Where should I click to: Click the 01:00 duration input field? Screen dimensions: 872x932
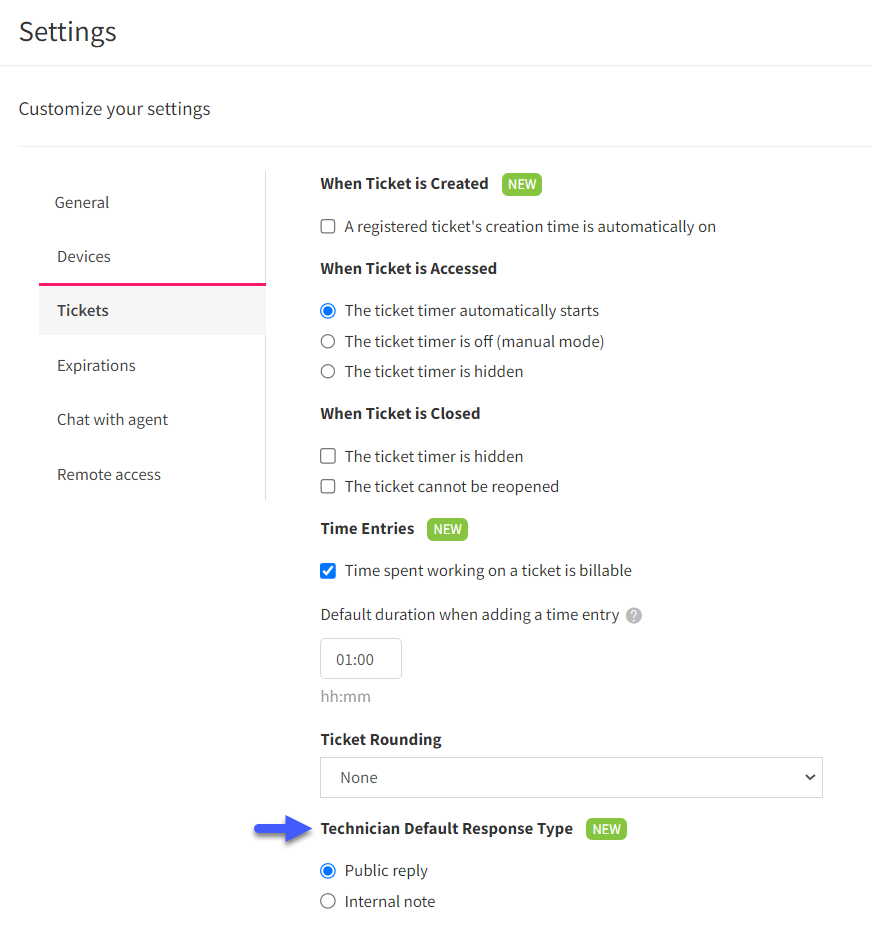point(360,658)
